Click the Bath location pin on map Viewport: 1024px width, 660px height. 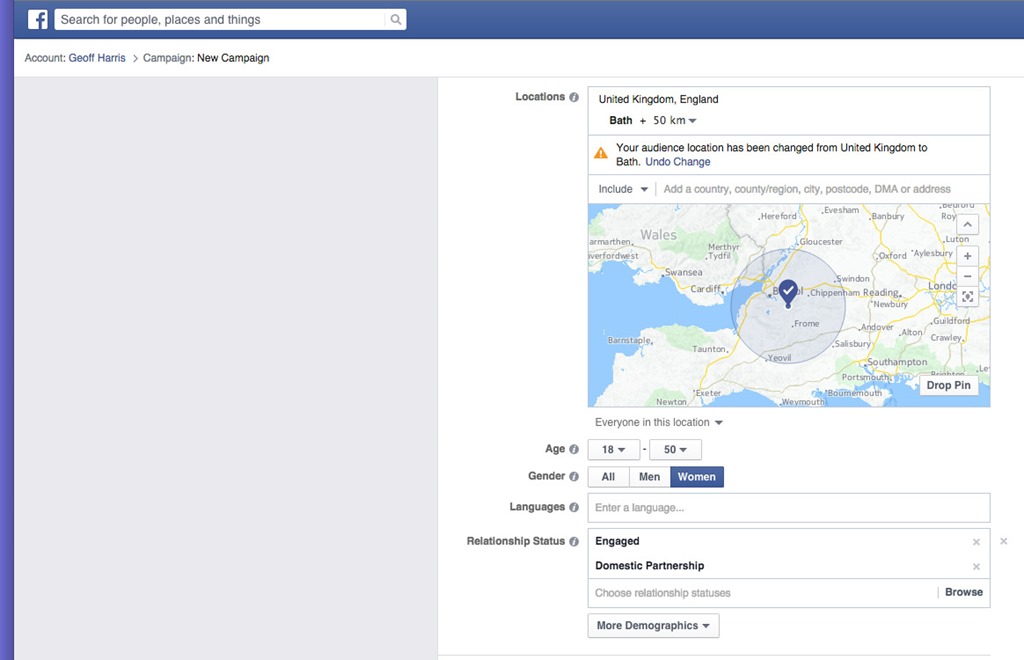pos(788,291)
